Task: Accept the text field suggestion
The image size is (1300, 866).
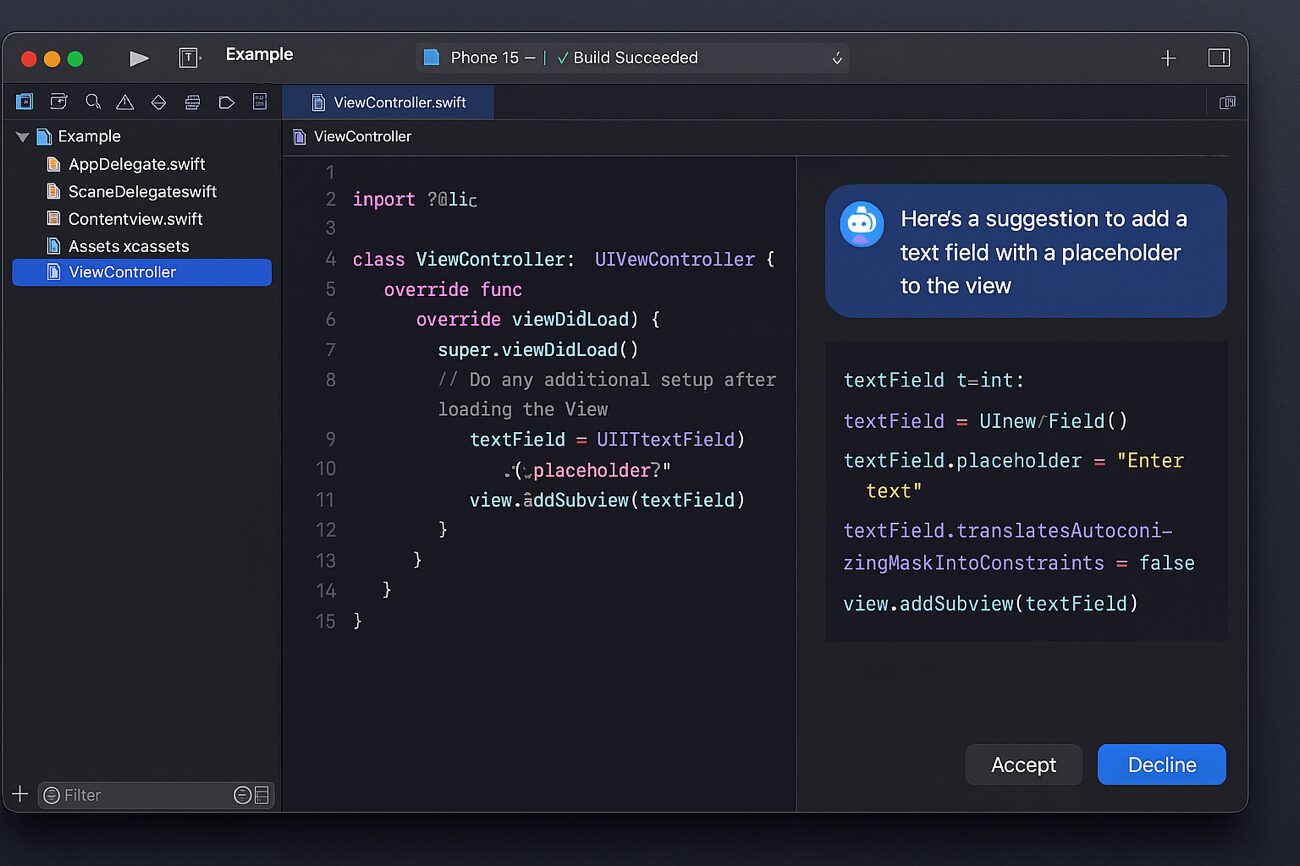Action: click(x=1023, y=765)
